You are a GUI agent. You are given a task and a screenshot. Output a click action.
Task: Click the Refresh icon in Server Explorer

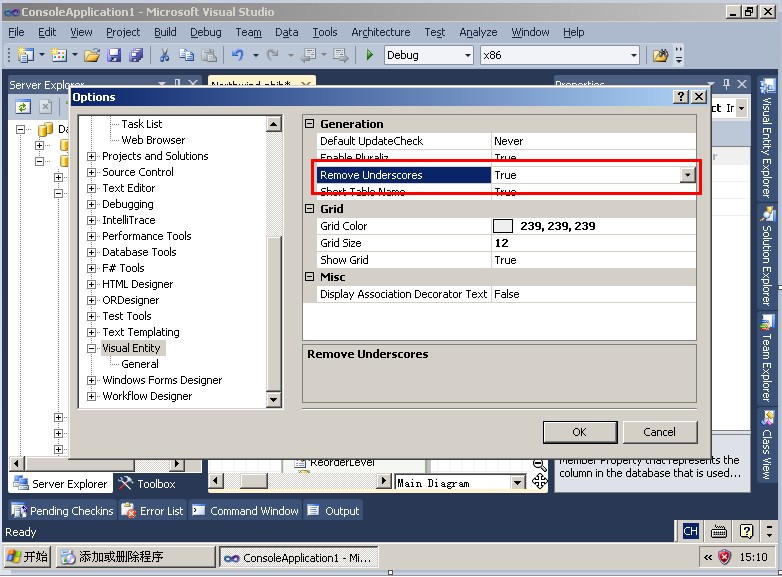tap(22, 106)
